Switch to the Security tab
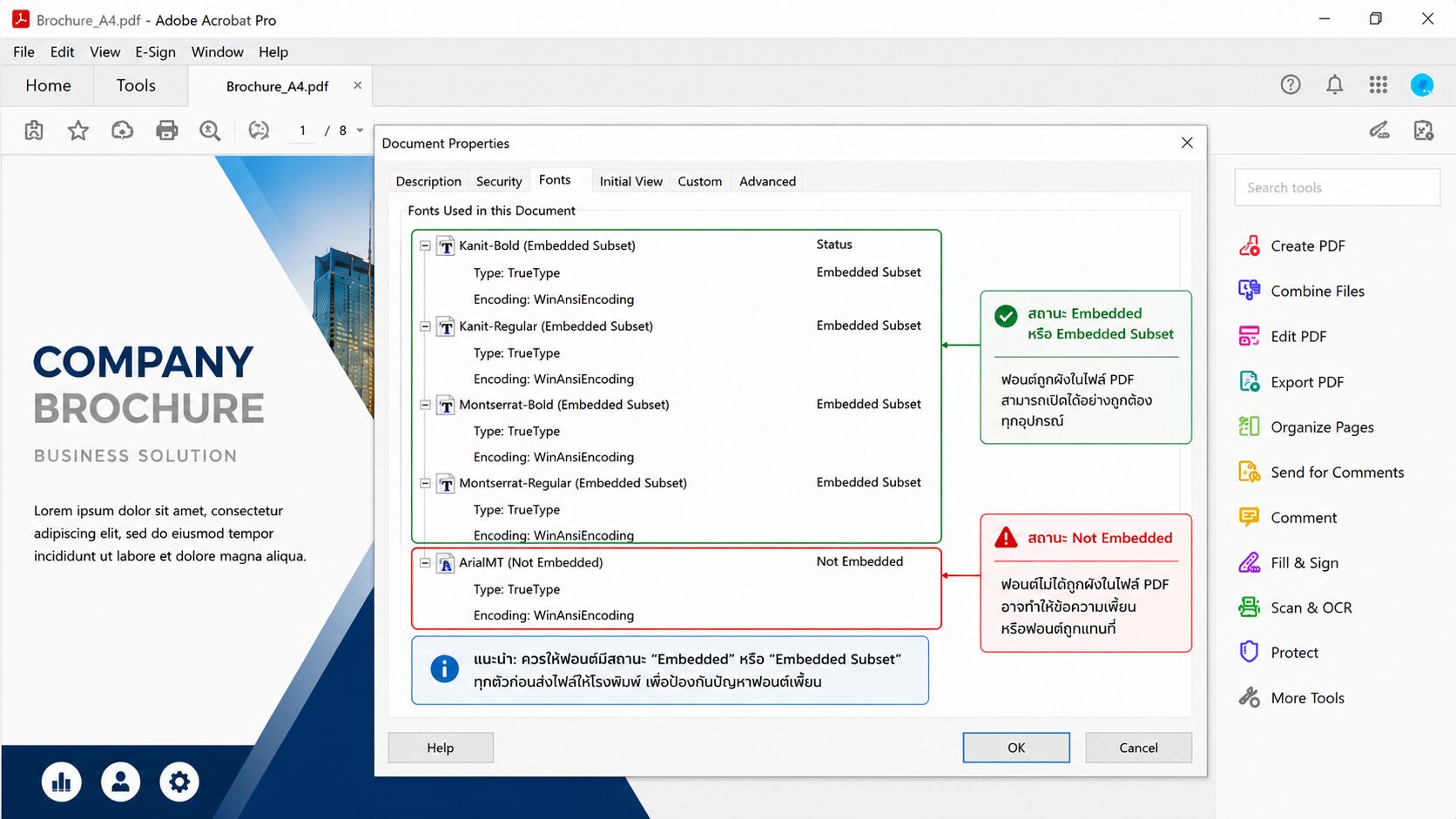 pyautogui.click(x=499, y=181)
